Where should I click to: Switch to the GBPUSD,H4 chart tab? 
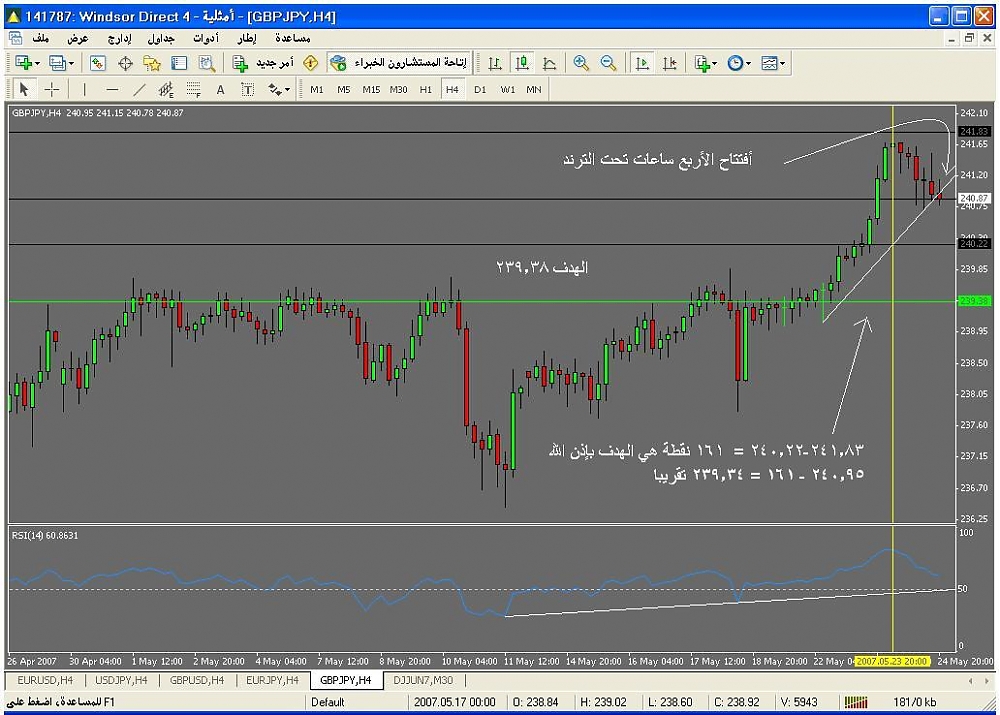tap(197, 680)
